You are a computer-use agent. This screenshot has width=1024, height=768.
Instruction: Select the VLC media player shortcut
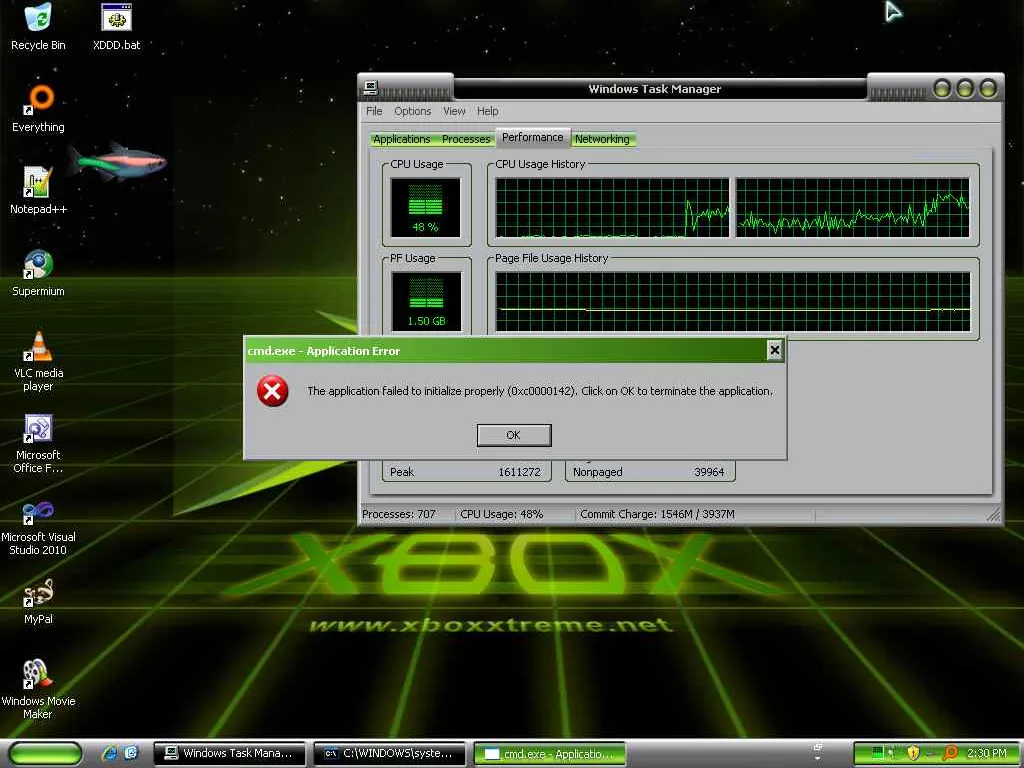click(x=38, y=361)
